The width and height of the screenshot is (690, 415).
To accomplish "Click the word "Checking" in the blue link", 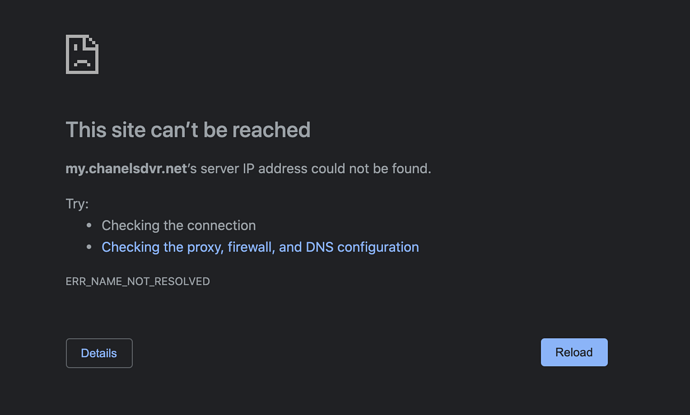I will point(129,247).
